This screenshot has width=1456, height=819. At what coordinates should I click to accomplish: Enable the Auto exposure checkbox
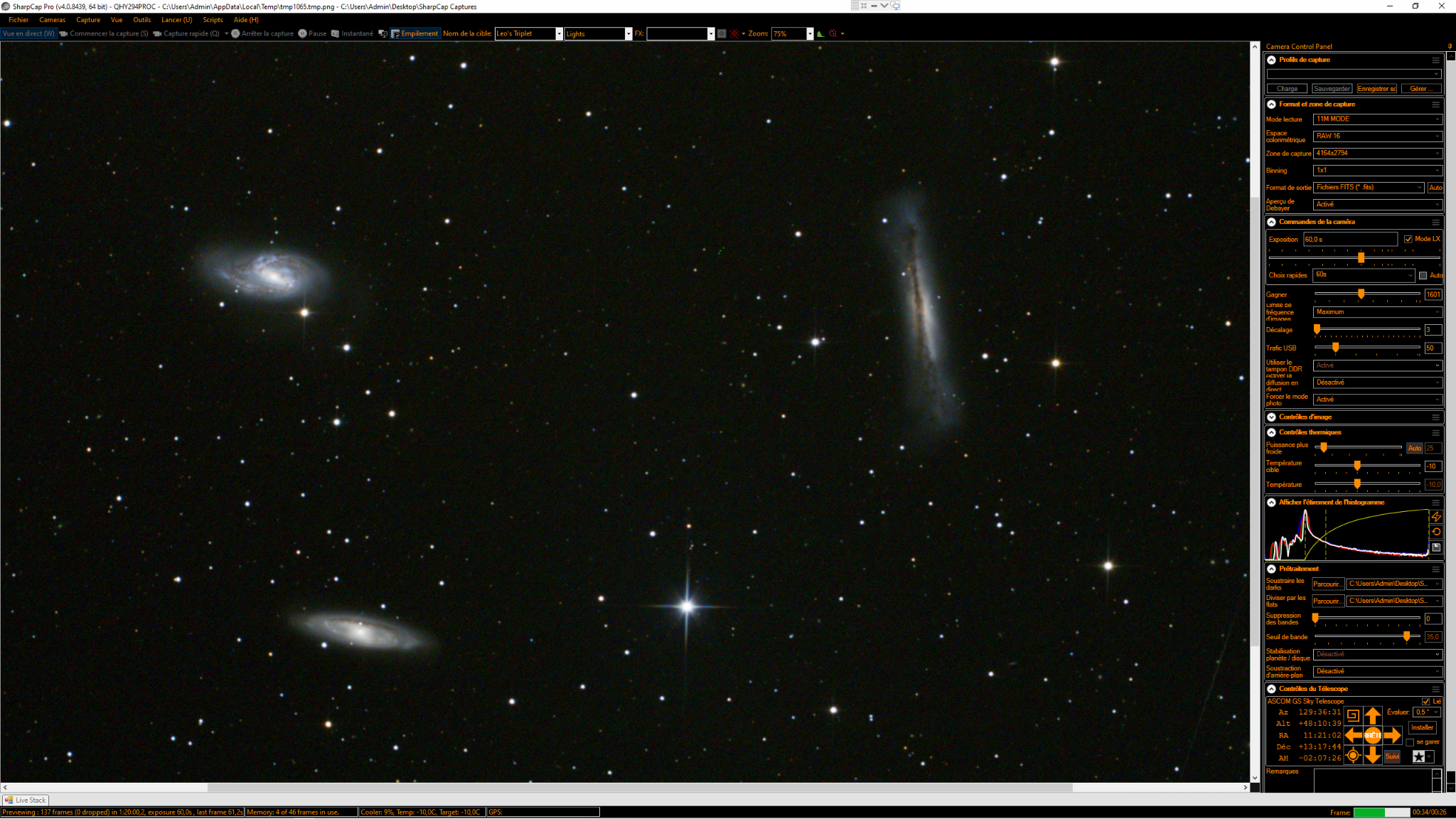click(1423, 275)
